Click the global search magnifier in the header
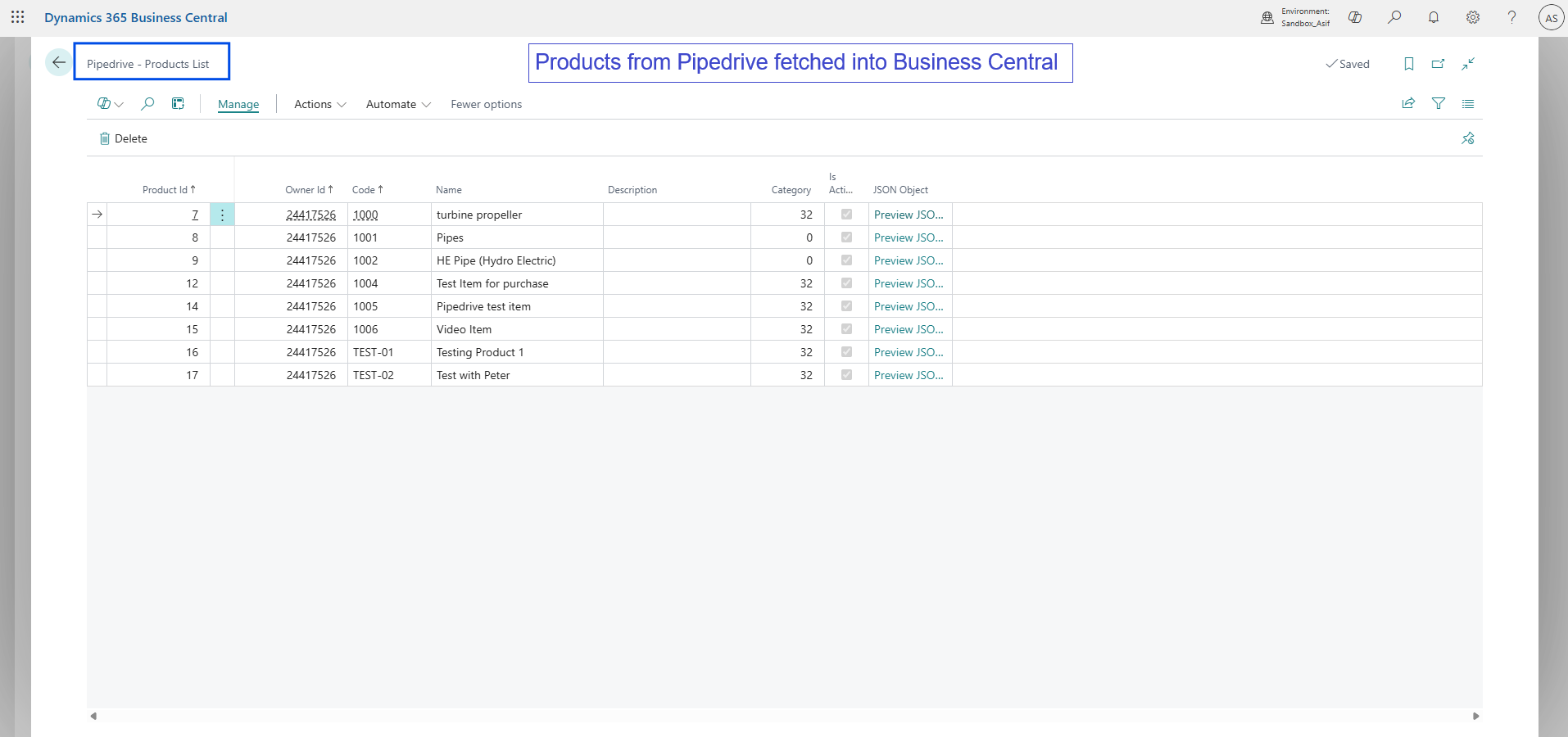 (1395, 17)
